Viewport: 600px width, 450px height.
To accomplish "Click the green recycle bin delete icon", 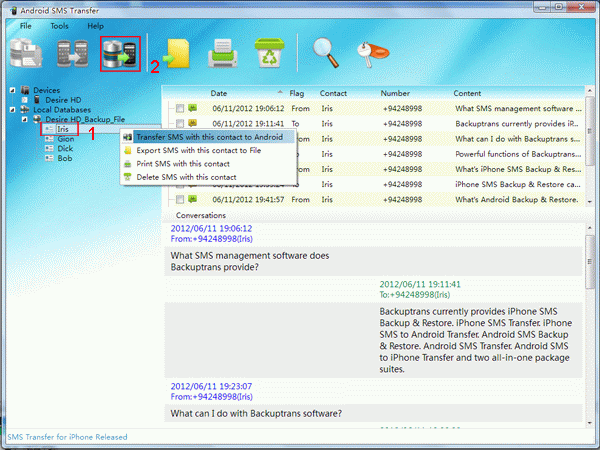I will (270, 53).
